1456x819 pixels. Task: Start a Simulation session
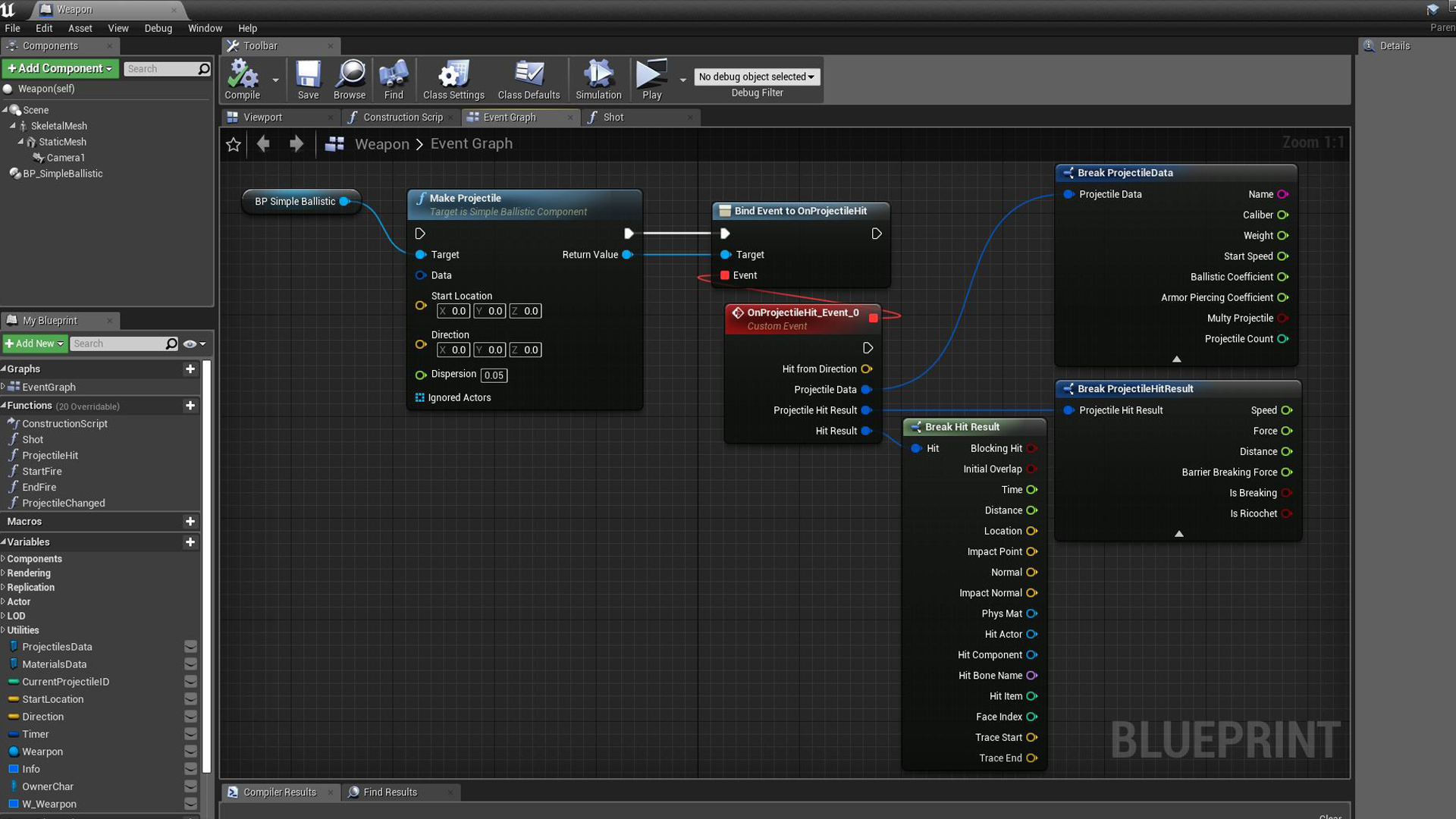pos(598,79)
